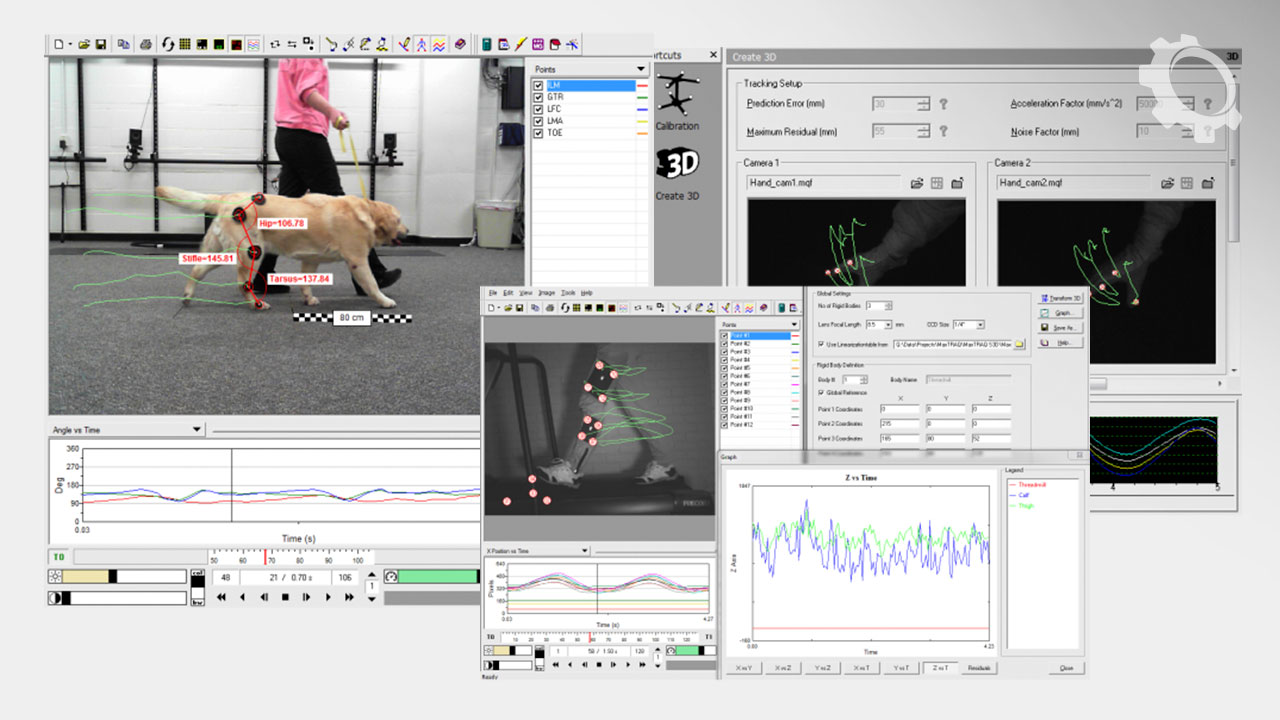The height and width of the screenshot is (720, 1280).
Task: Uncheck the GTR point checkbox
Action: pyautogui.click(x=539, y=97)
